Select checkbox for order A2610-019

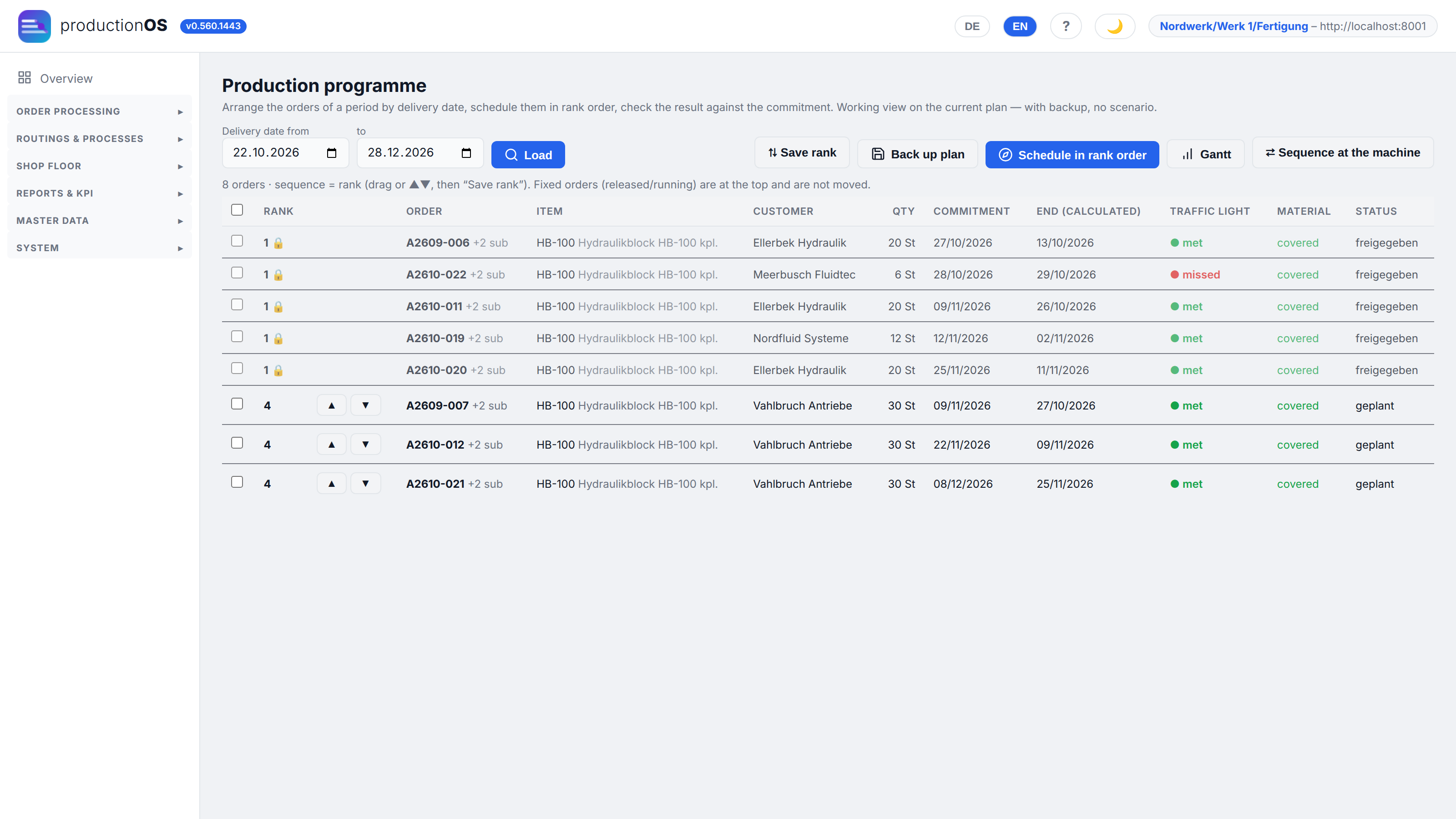click(x=238, y=336)
